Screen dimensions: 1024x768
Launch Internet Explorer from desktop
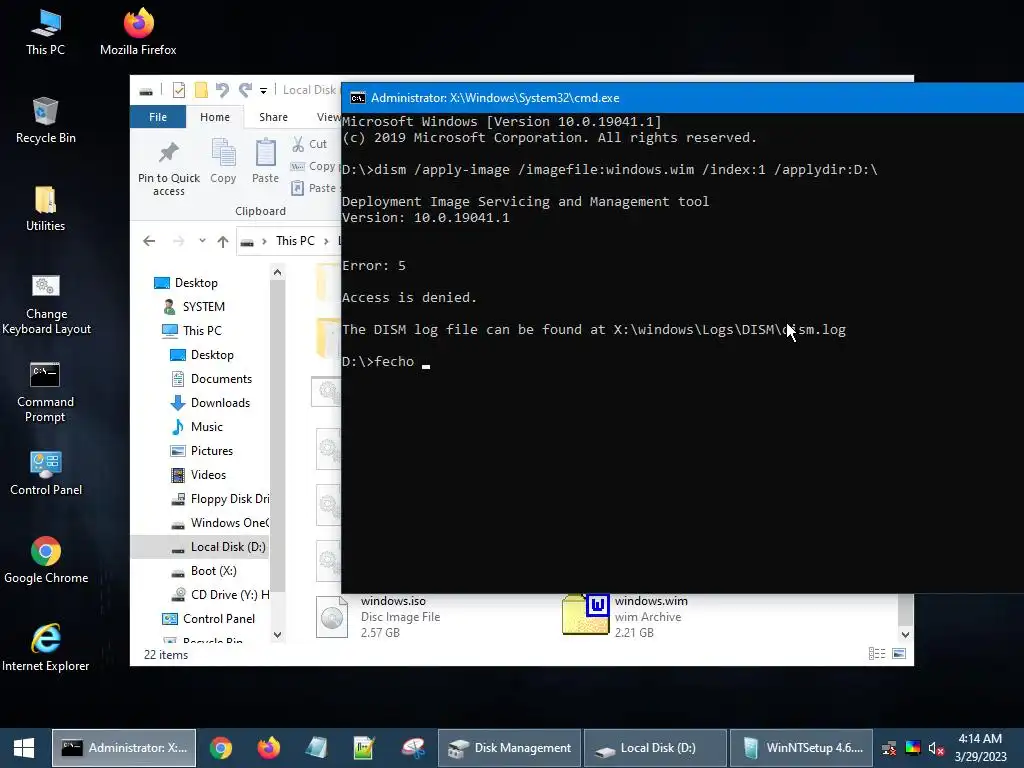click(45, 648)
